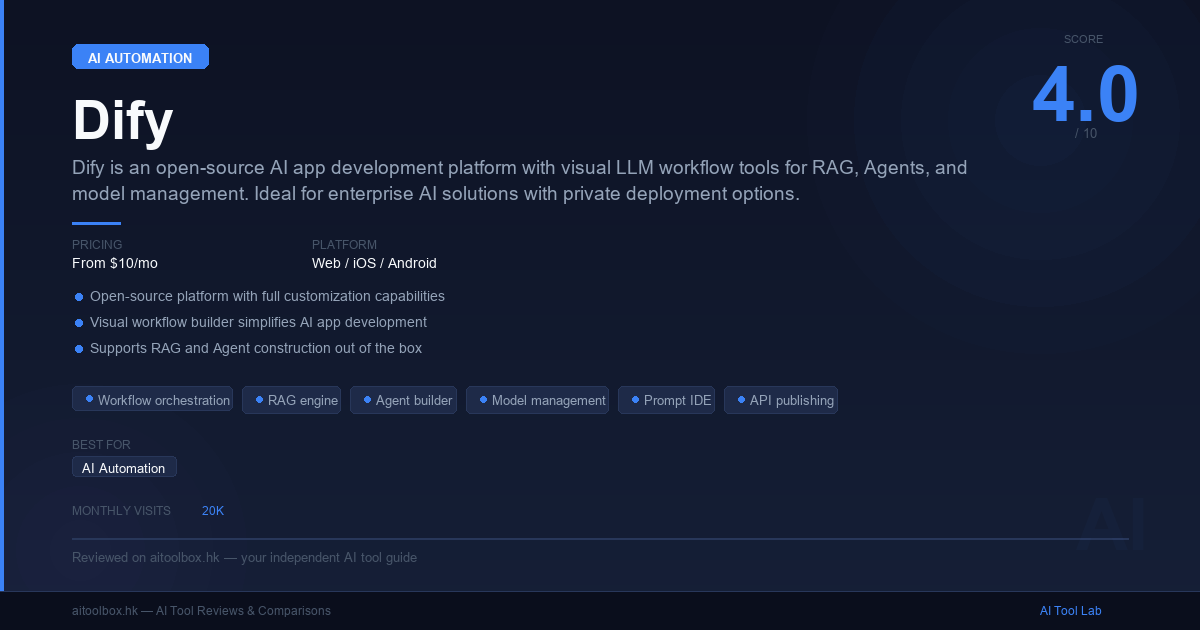Click Web / iOS / Android platform value
The image size is (1200, 630).
374,264
